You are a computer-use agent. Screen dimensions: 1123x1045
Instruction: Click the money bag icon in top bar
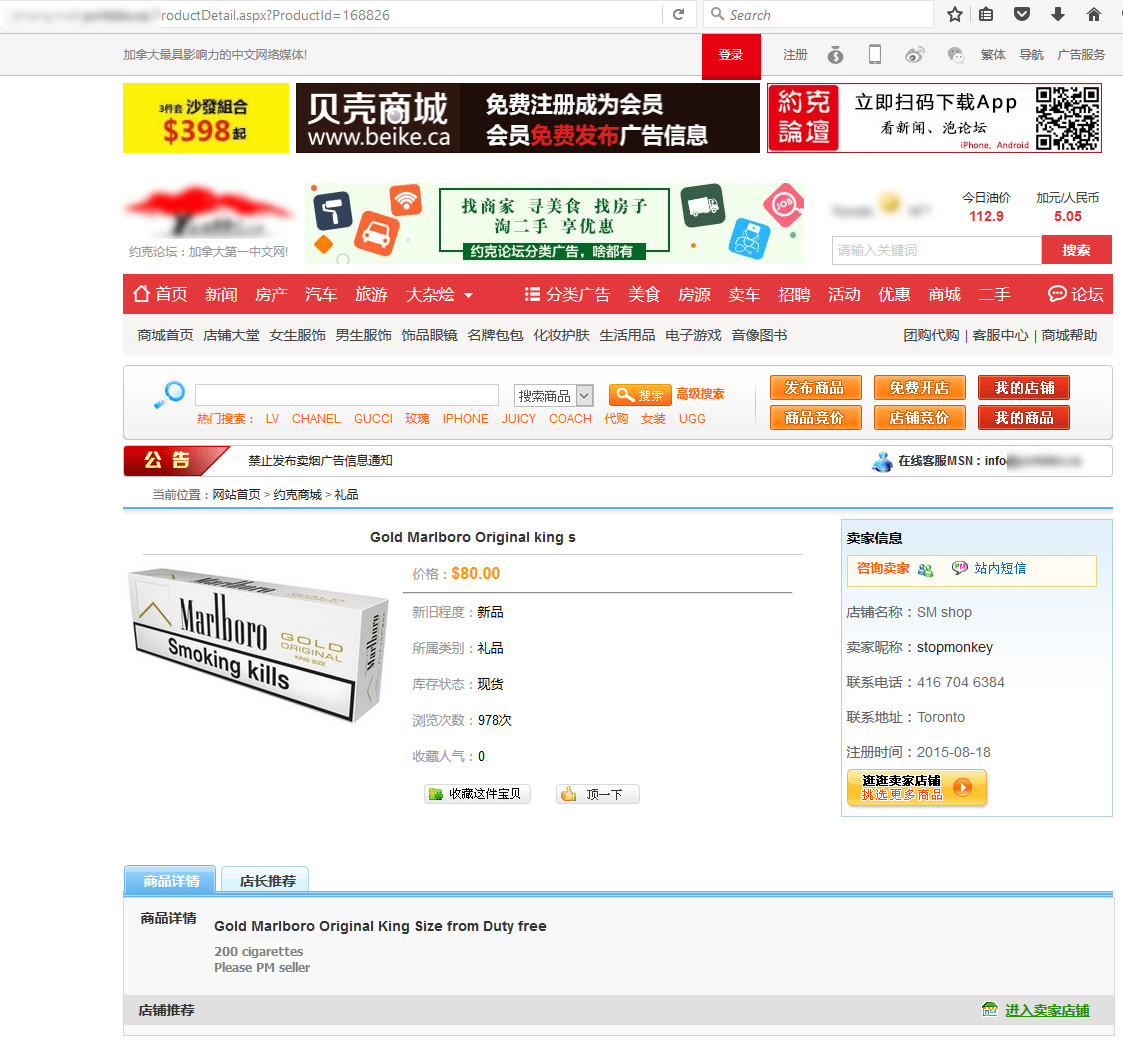[835, 54]
